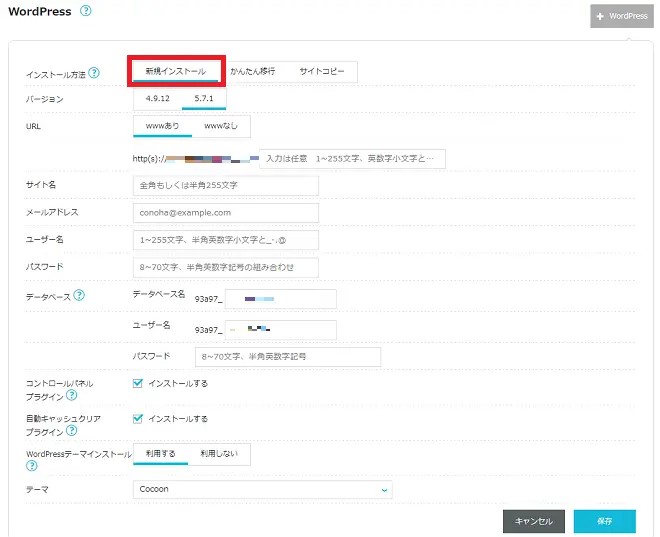Open help for コントロールパネルプラグイン

click(x=72, y=395)
